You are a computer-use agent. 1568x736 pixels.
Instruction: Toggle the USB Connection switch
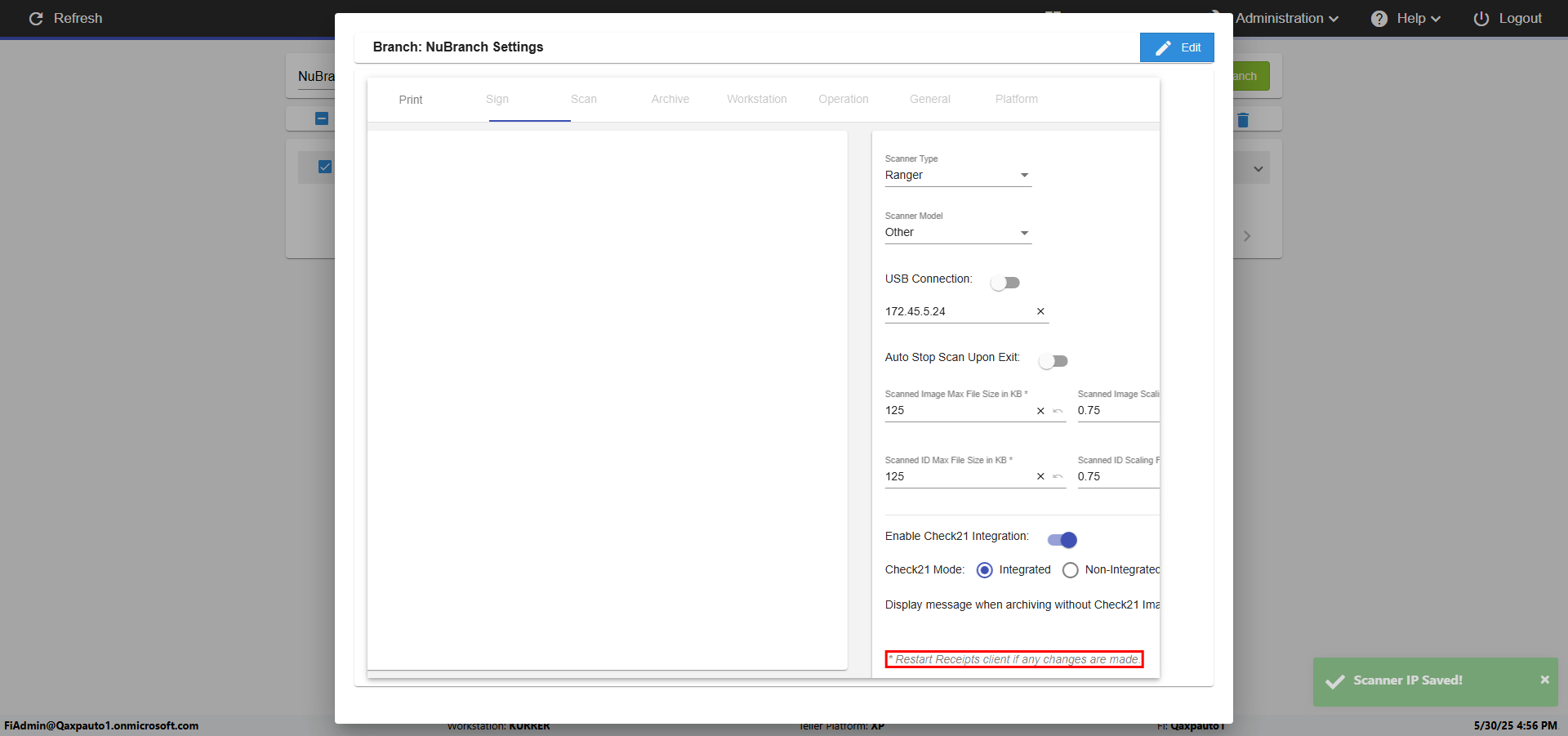pyautogui.click(x=1005, y=283)
